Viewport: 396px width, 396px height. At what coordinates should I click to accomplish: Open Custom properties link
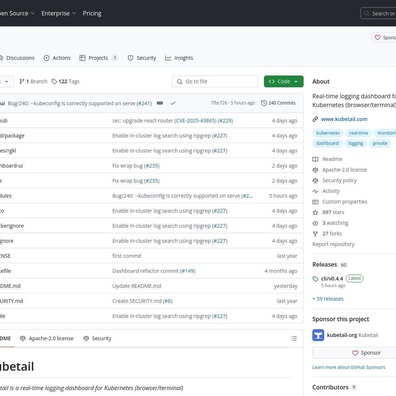pyautogui.click(x=340, y=202)
